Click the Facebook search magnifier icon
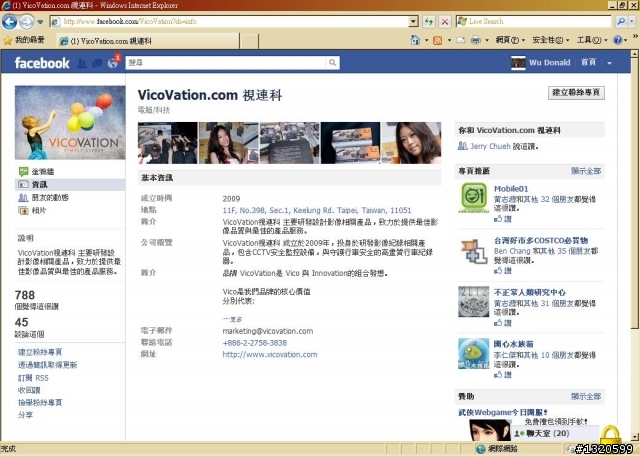This screenshot has height=457, width=640. coord(333,62)
